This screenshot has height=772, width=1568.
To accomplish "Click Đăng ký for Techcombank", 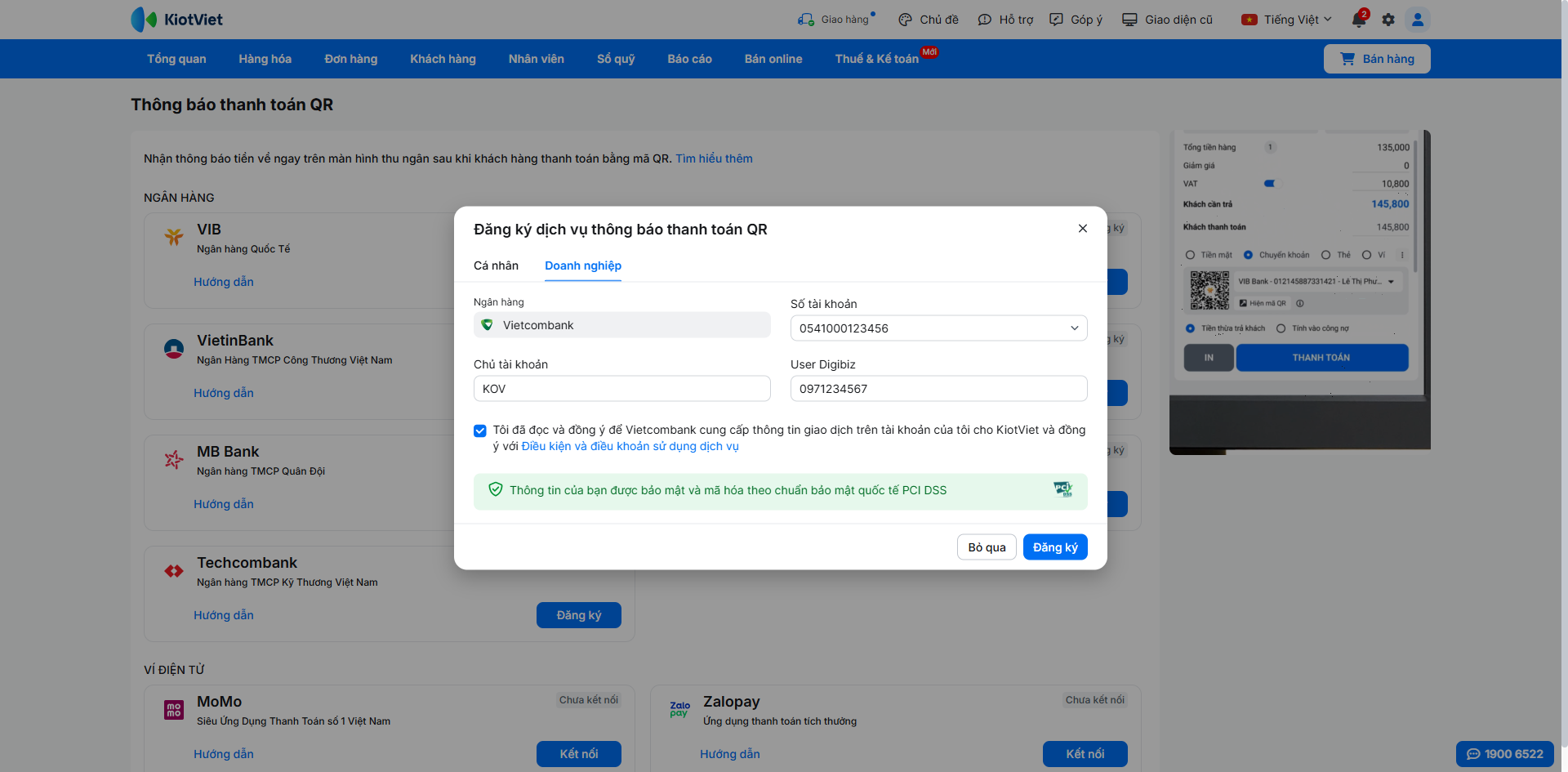I will [x=579, y=615].
